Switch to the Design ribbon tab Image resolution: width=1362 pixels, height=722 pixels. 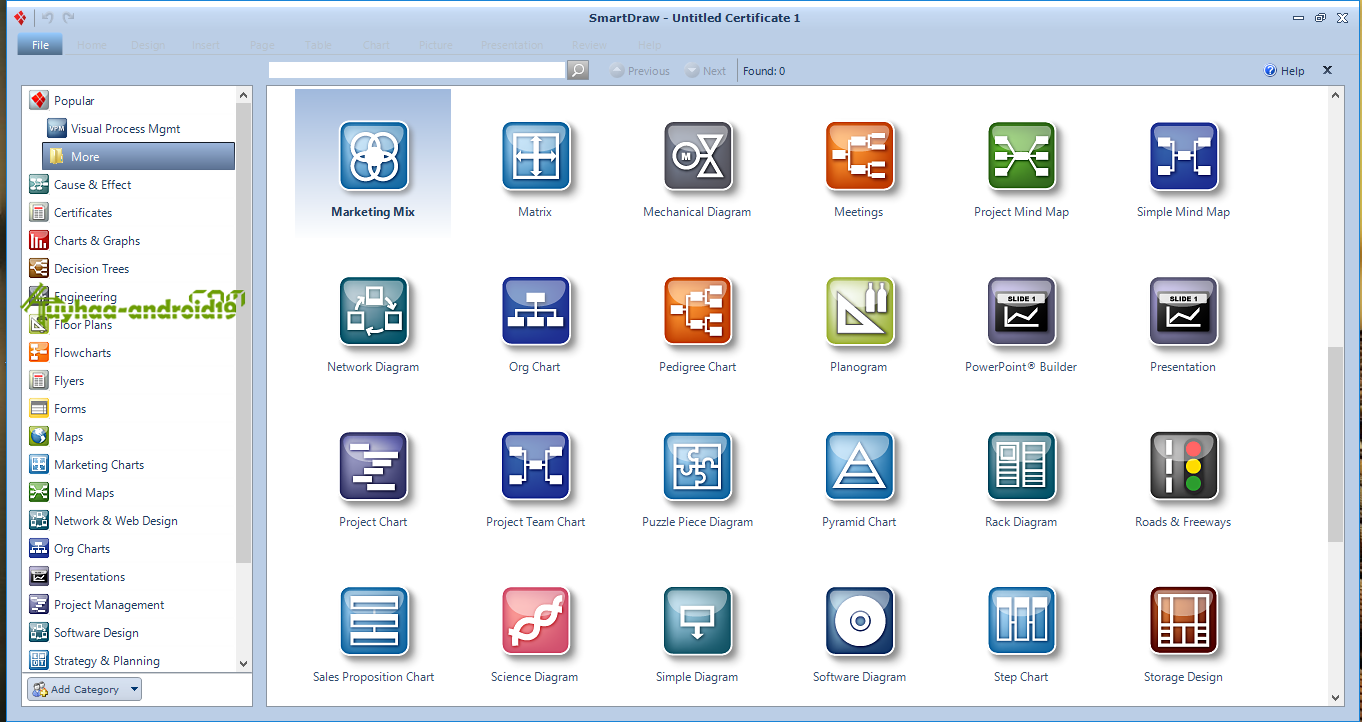148,45
